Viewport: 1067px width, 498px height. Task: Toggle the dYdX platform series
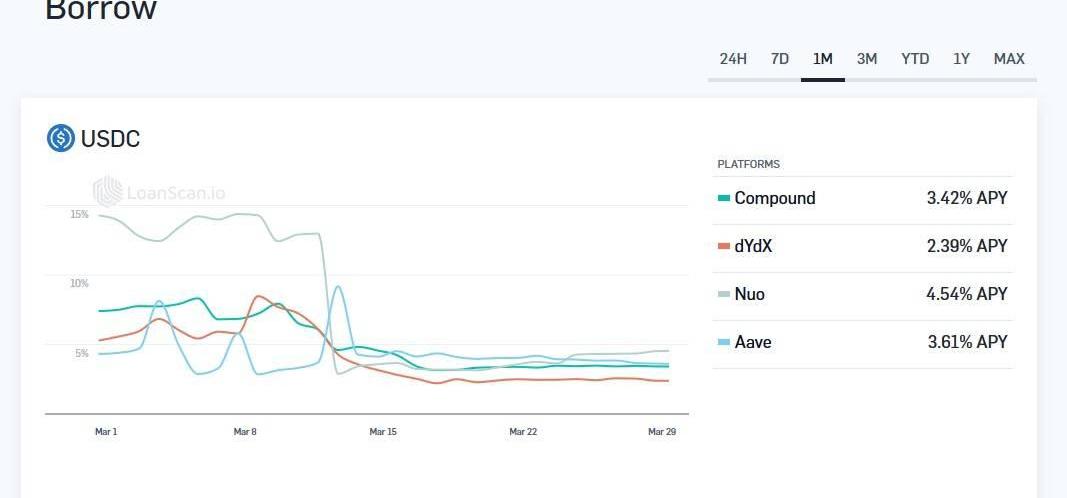[863, 246]
